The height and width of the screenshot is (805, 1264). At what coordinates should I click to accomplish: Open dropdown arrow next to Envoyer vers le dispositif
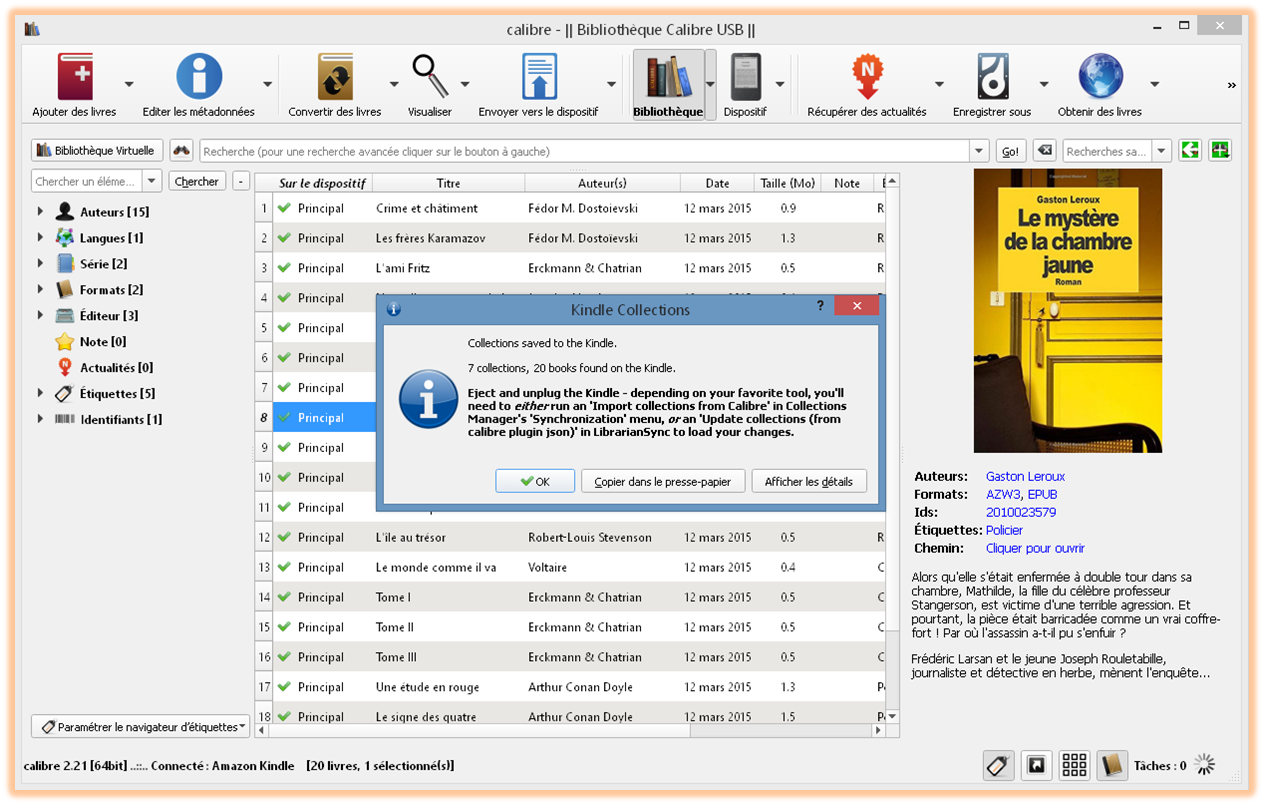611,84
